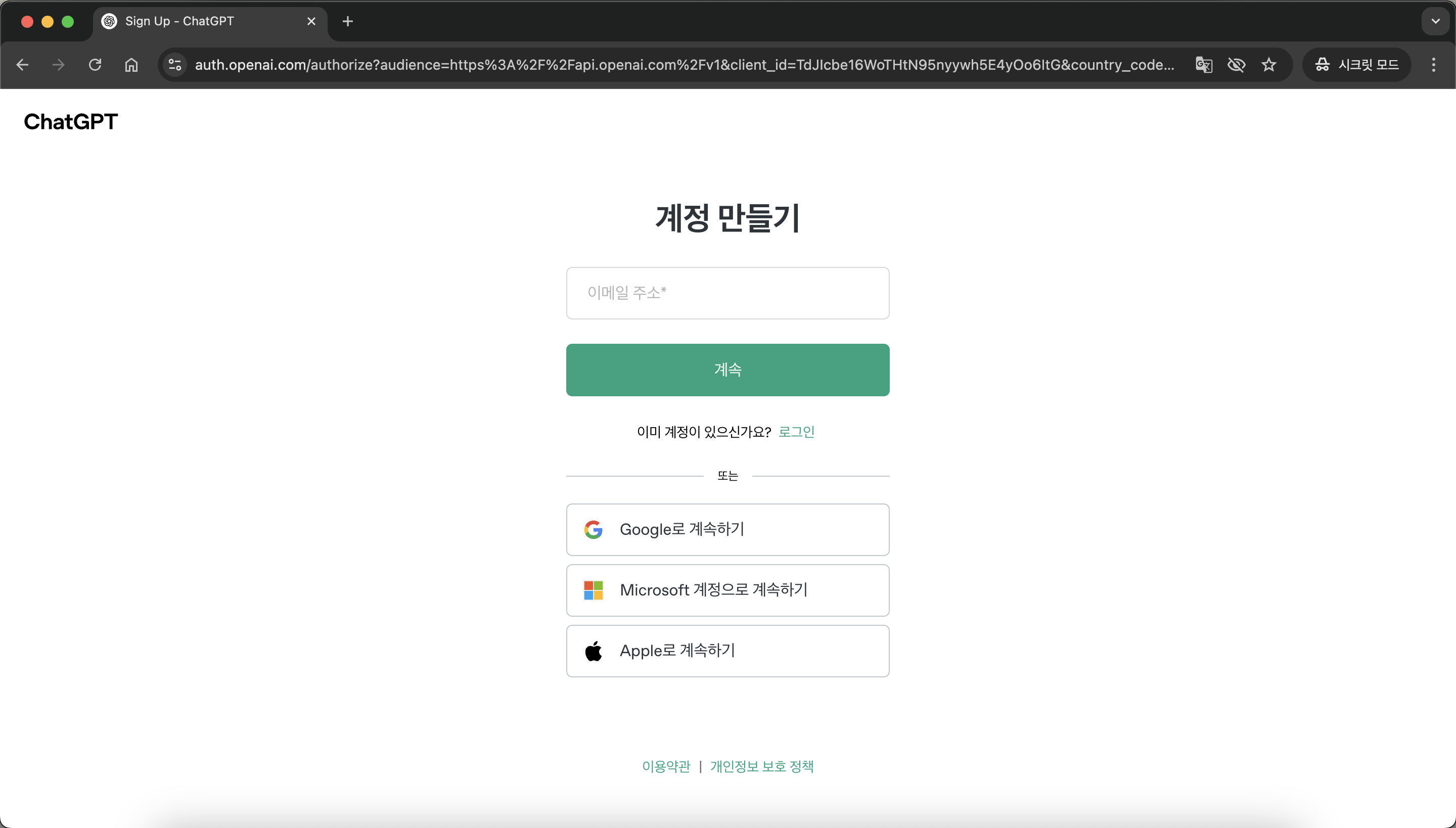Click the 시크릿 모드 incognito indicator
Viewport: 1456px width, 828px height.
[1356, 65]
